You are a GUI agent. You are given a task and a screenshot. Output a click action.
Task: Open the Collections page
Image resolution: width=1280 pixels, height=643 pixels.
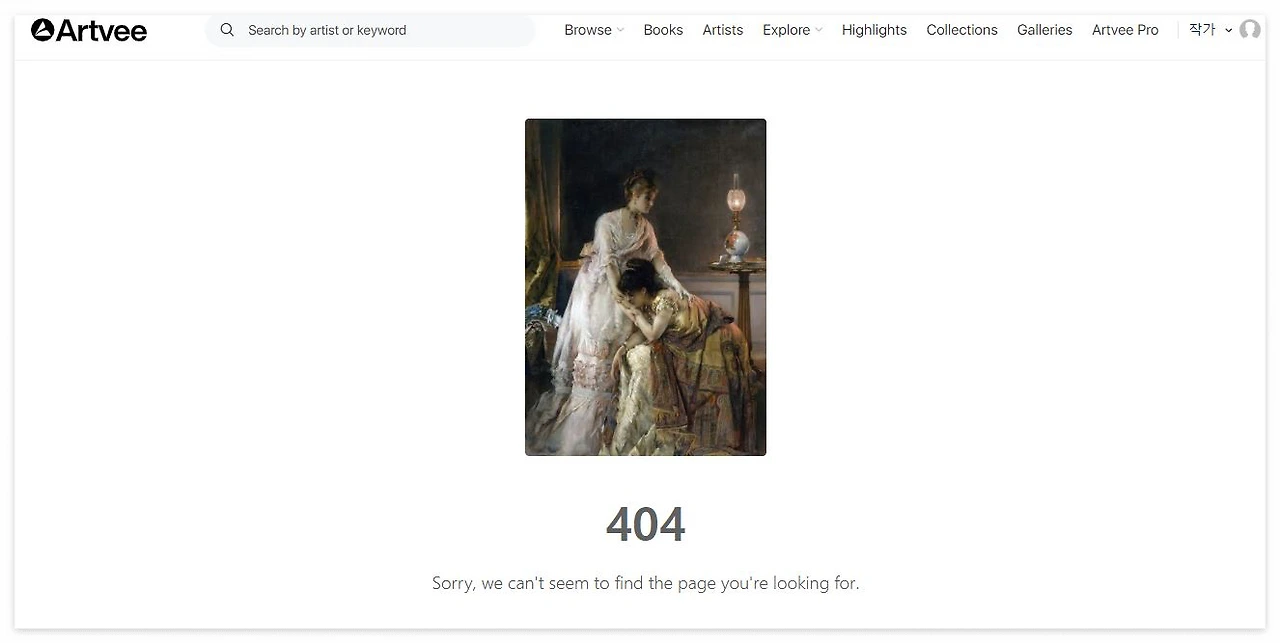[x=962, y=30]
